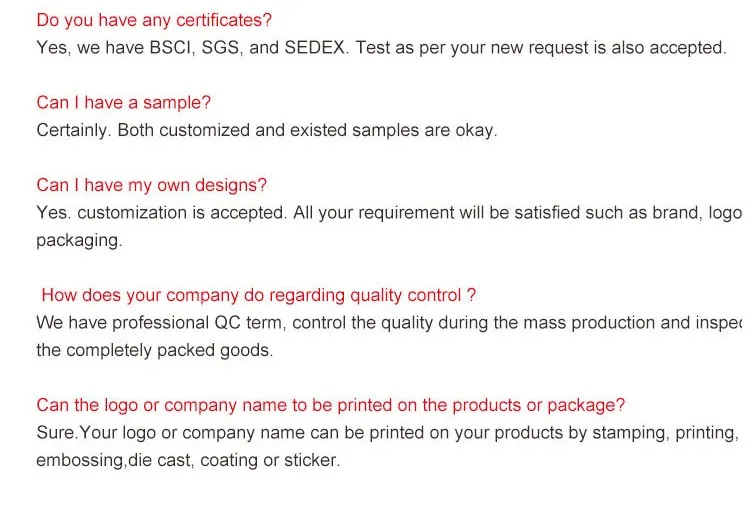The image size is (750, 515).
Task: Click the line 'We have professional QC term'
Action: pyautogui.click(x=389, y=323)
